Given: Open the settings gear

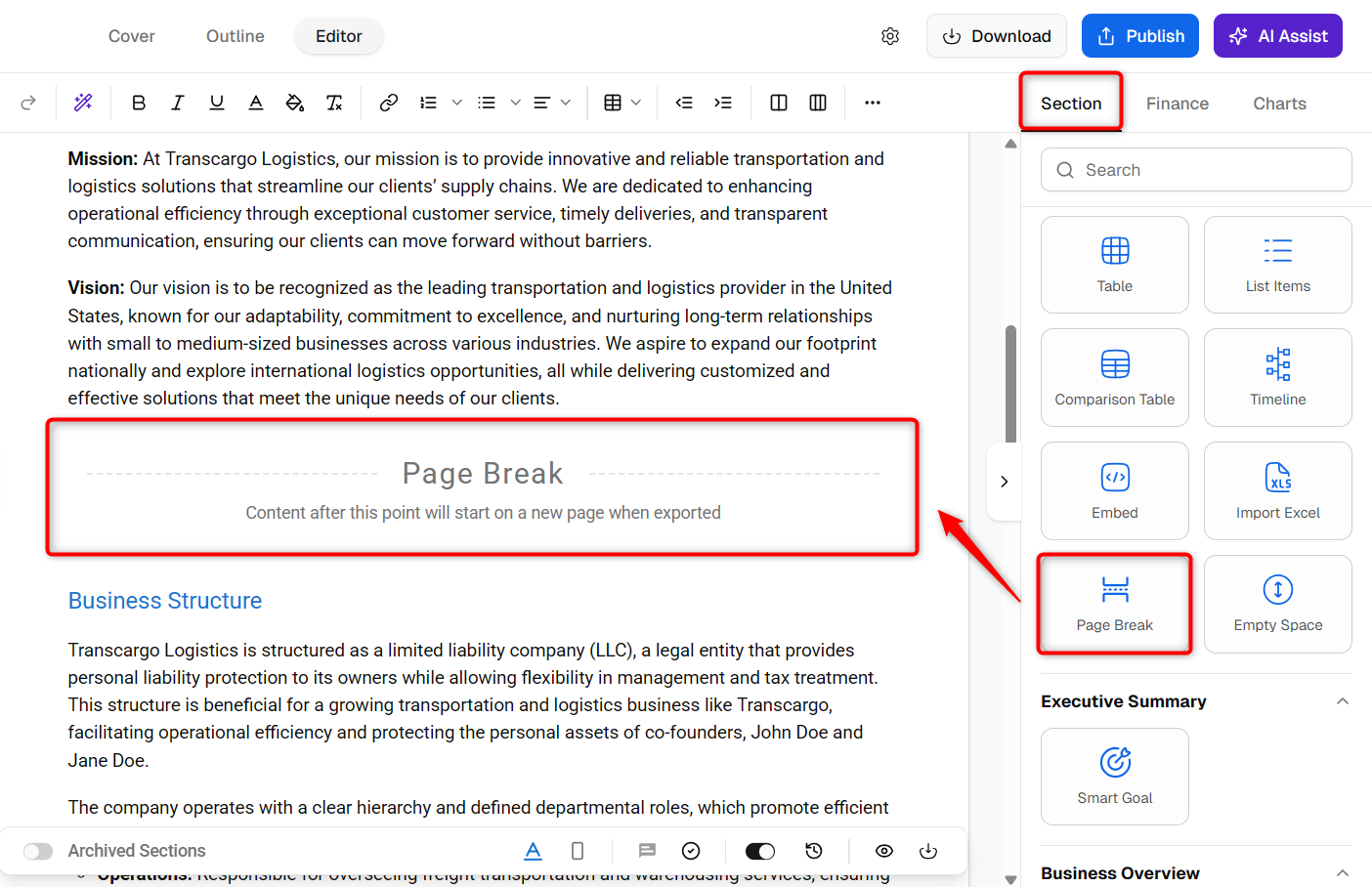Looking at the screenshot, I should tap(890, 36).
